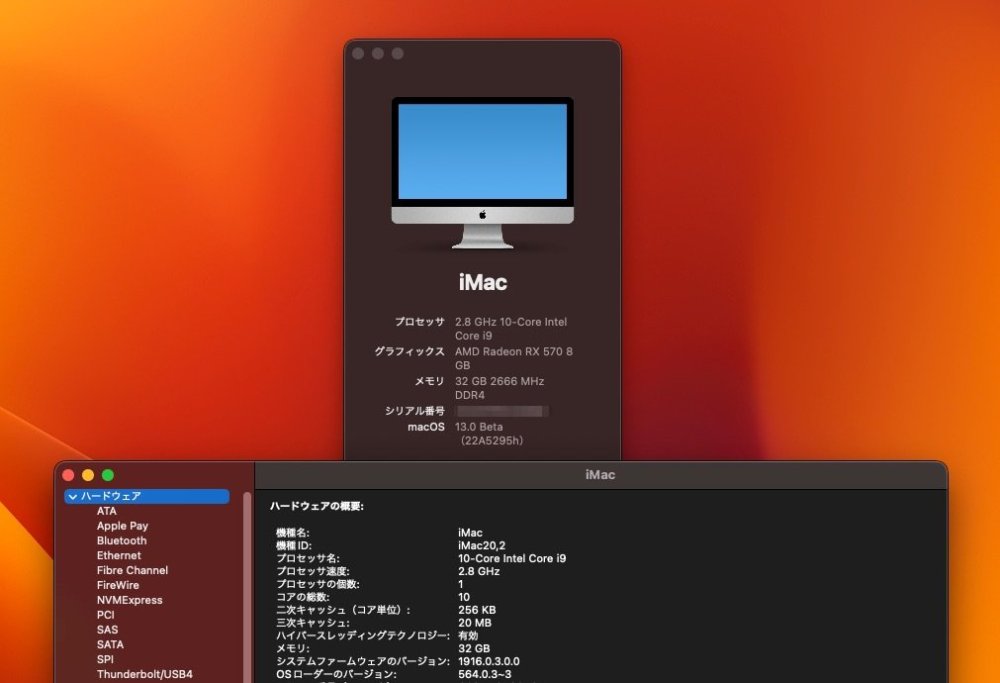Click build number 22A5295h
The height and width of the screenshot is (683, 1000).
point(491,441)
